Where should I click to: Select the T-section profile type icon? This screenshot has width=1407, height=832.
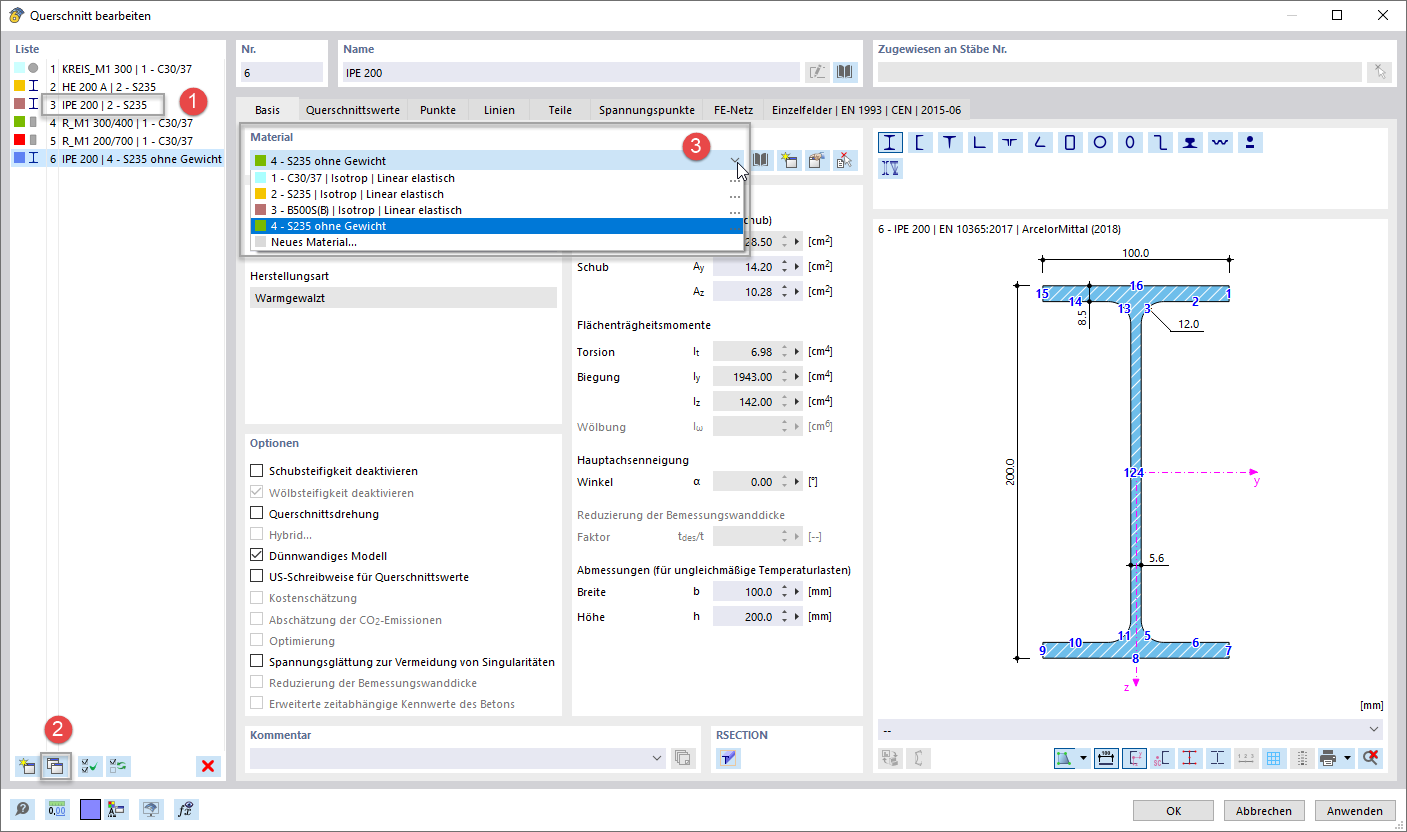point(949,142)
